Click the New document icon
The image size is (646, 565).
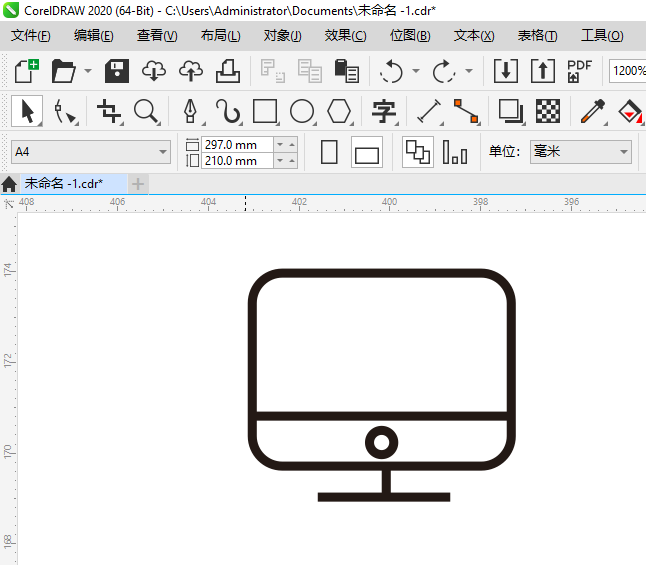(x=27, y=71)
